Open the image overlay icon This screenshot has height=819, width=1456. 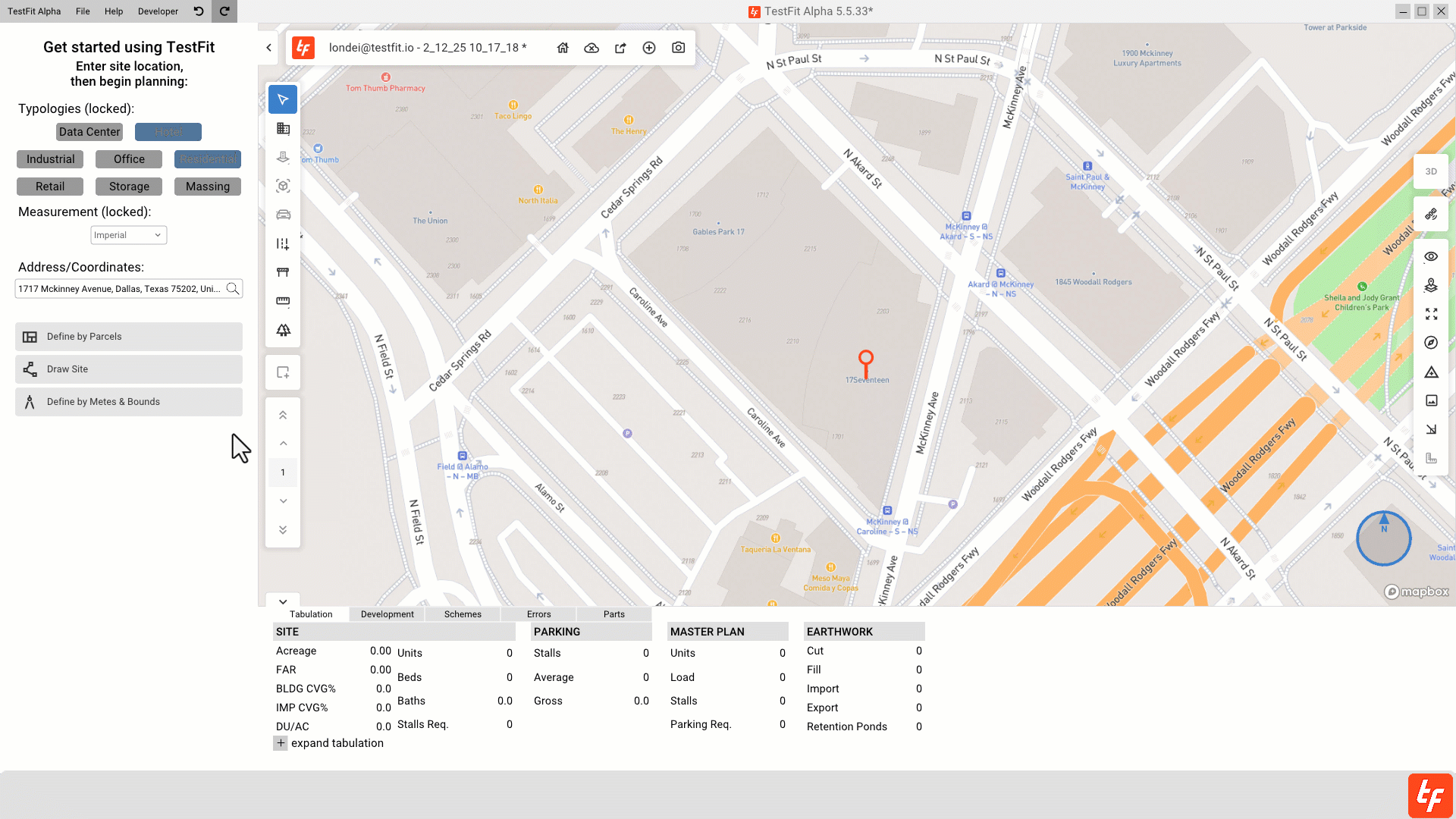pyautogui.click(x=1431, y=400)
